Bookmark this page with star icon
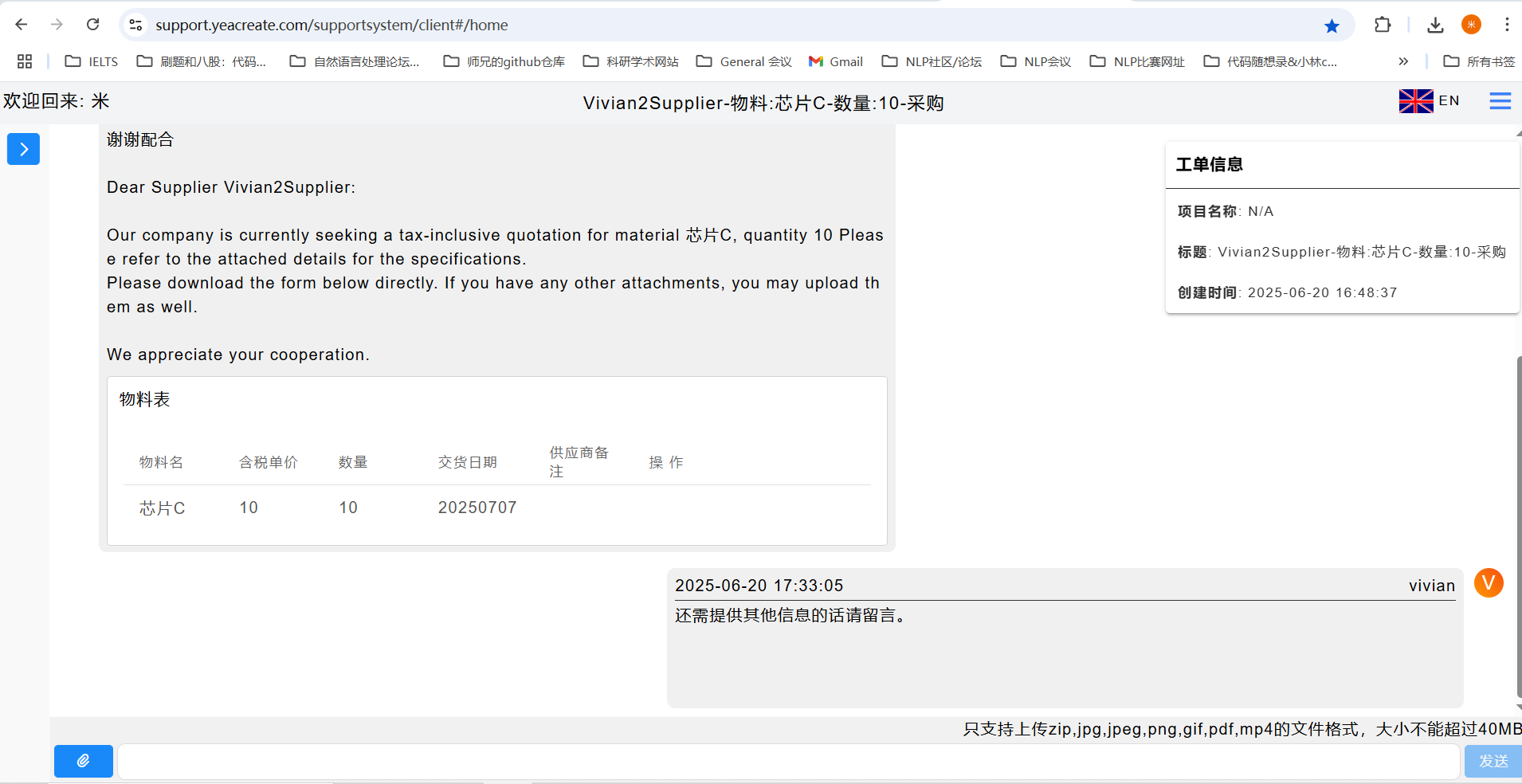Image resolution: width=1522 pixels, height=784 pixels. pyautogui.click(x=1332, y=25)
